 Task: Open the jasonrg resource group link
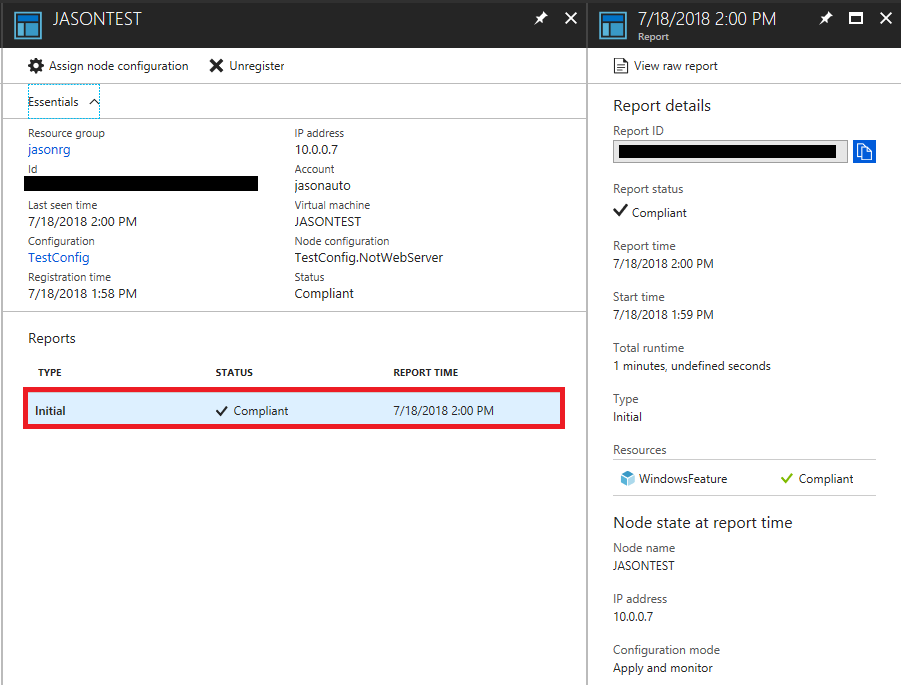tap(49, 150)
